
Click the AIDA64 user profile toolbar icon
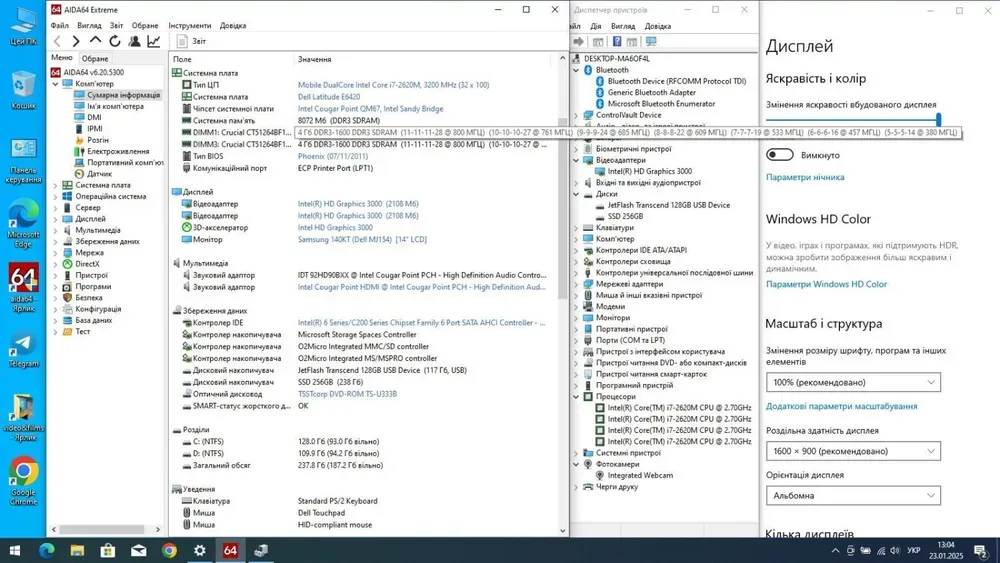click(x=135, y=42)
